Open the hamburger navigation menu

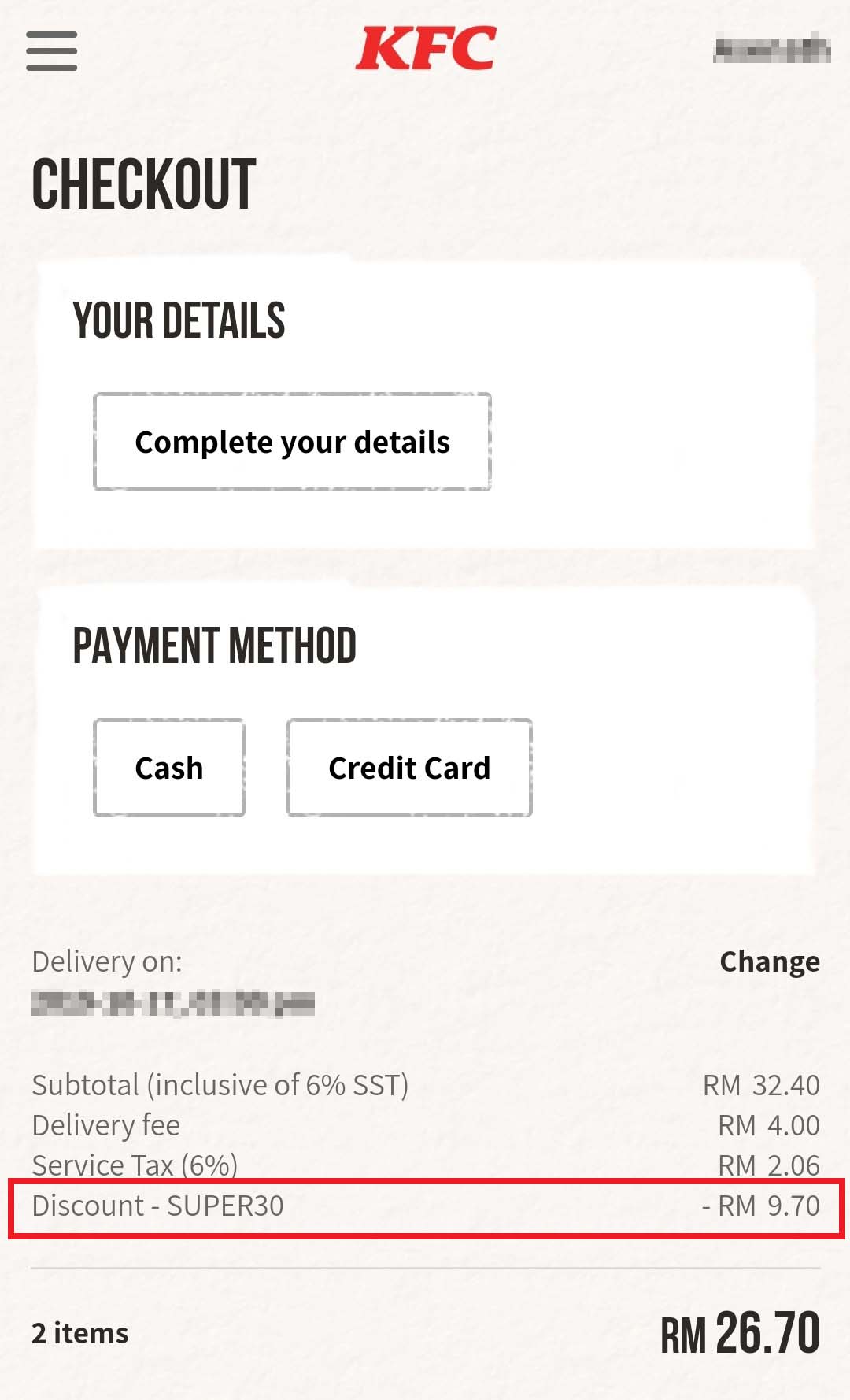tap(52, 51)
